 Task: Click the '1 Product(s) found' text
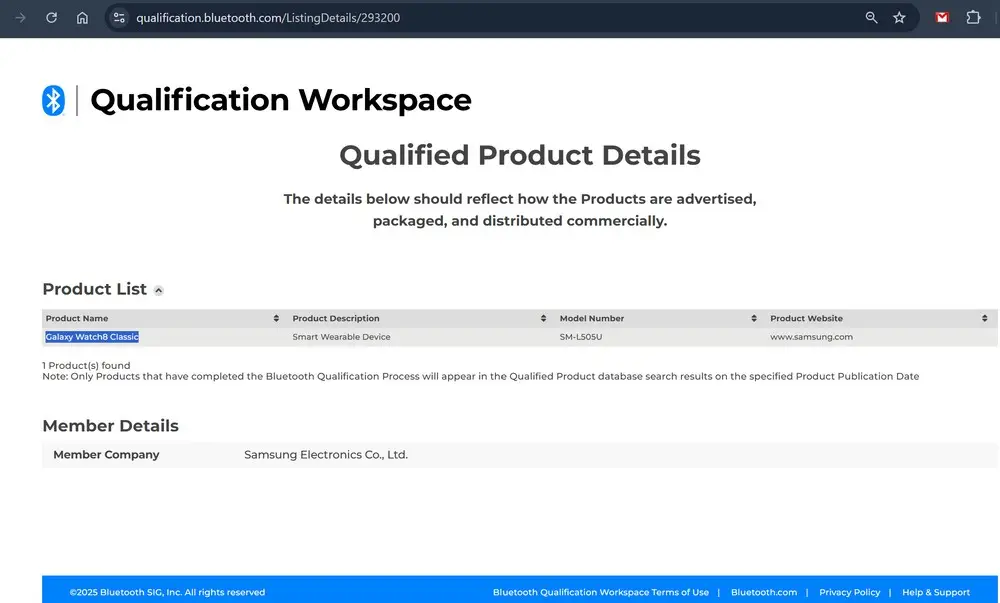(86, 365)
